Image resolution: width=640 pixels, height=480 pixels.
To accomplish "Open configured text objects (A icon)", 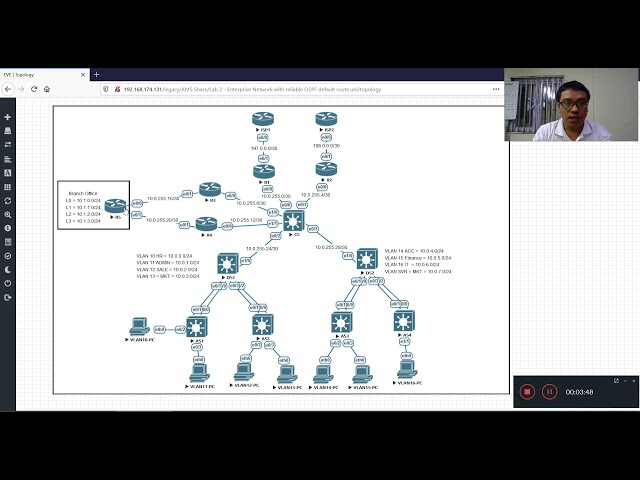I will [7, 173].
